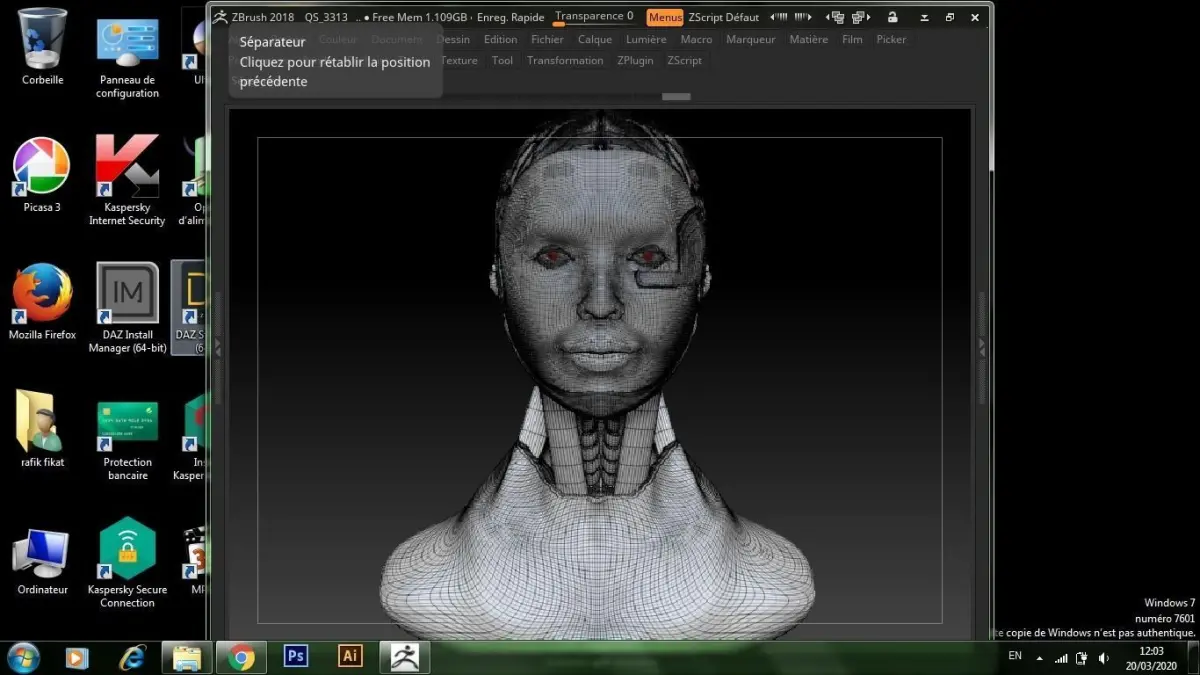Adjust the Transparence slider
This screenshot has height=675, width=1200.
click(594, 17)
